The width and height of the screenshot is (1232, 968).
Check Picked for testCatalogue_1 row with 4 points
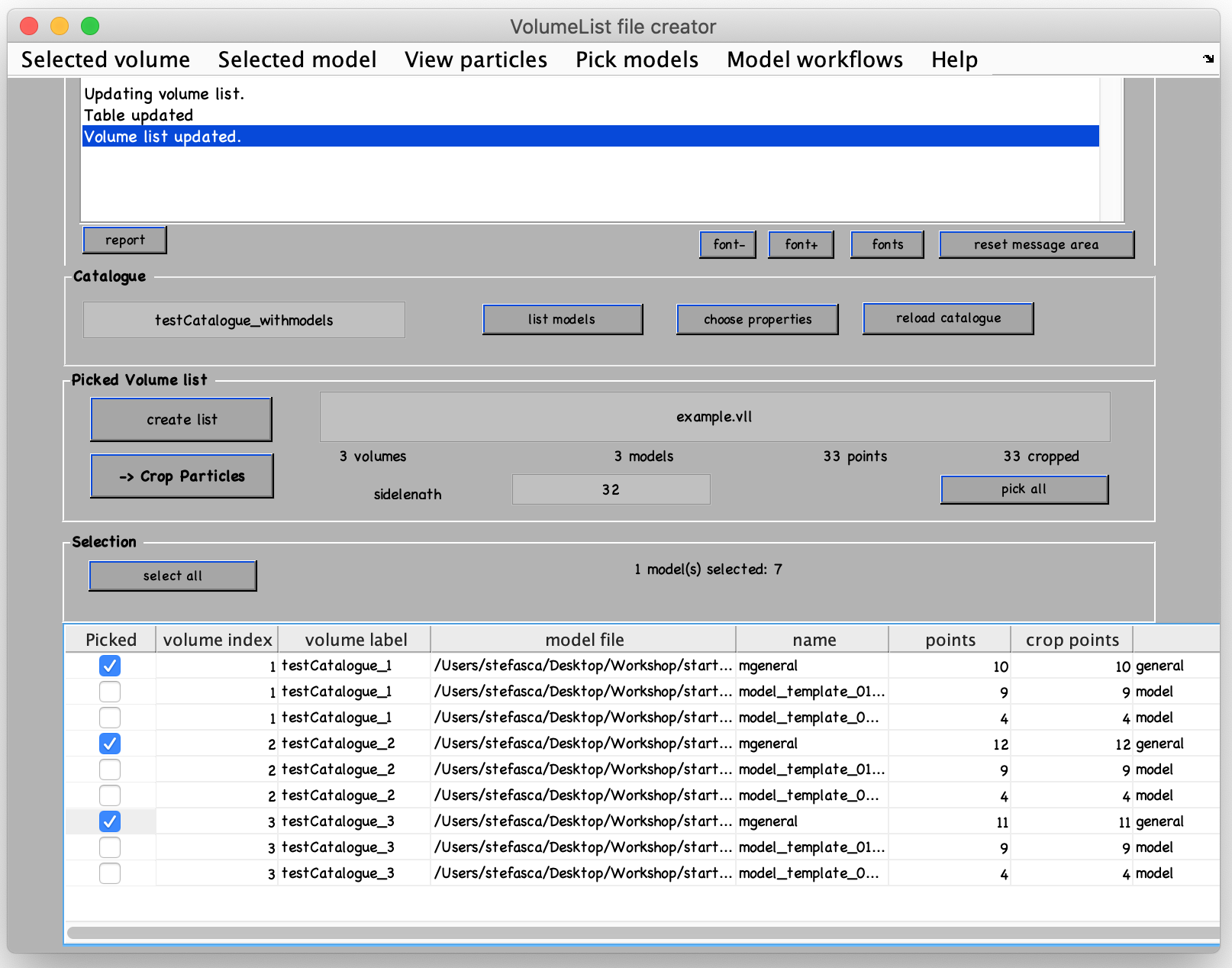click(x=110, y=718)
